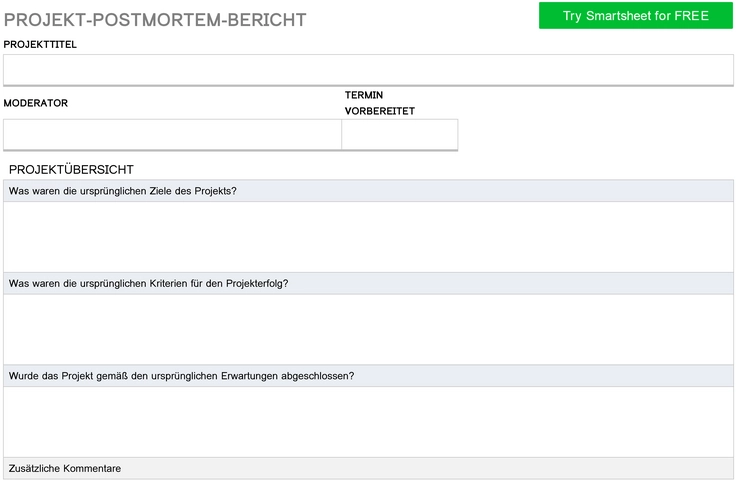Image resolution: width=736 pixels, height=481 pixels.
Task: Click the Termin Vorbereitet date field
Action: [400, 135]
